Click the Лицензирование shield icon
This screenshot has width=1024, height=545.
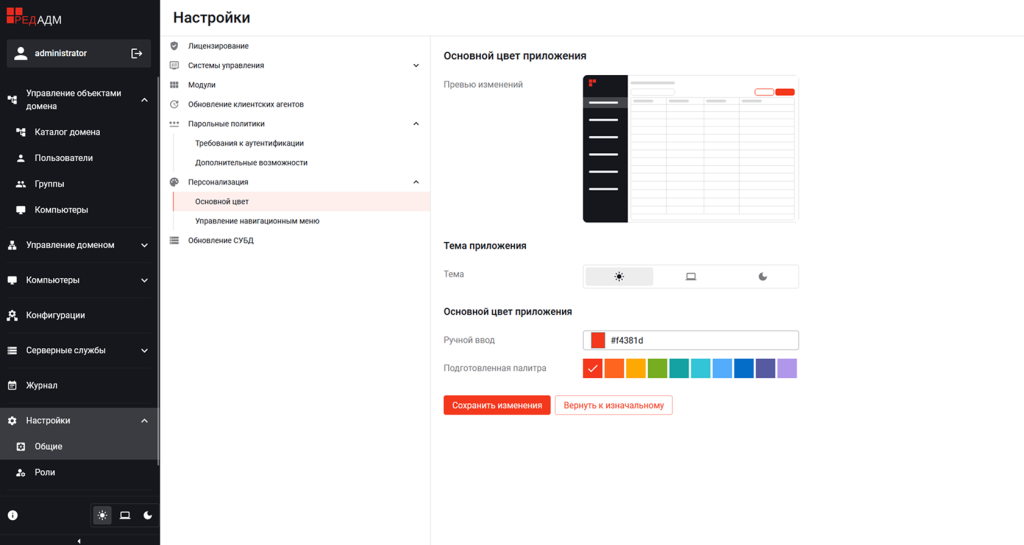point(174,46)
